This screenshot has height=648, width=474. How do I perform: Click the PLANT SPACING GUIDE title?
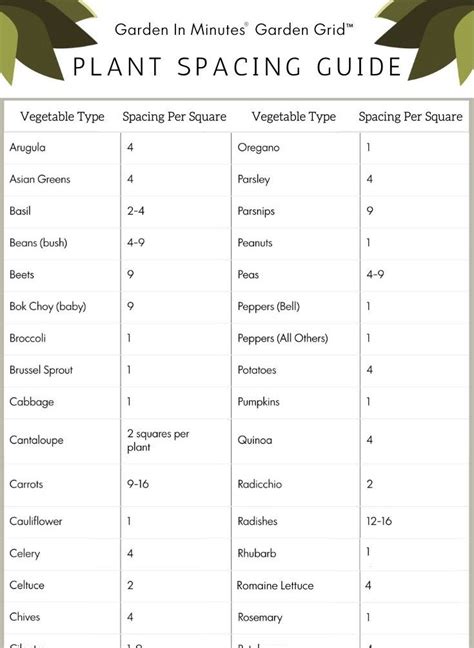(237, 67)
